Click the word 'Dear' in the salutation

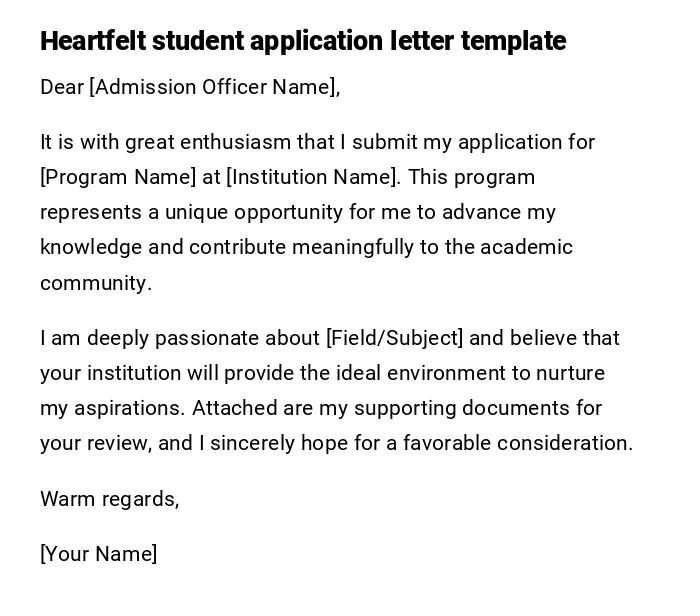pyautogui.click(x=62, y=87)
